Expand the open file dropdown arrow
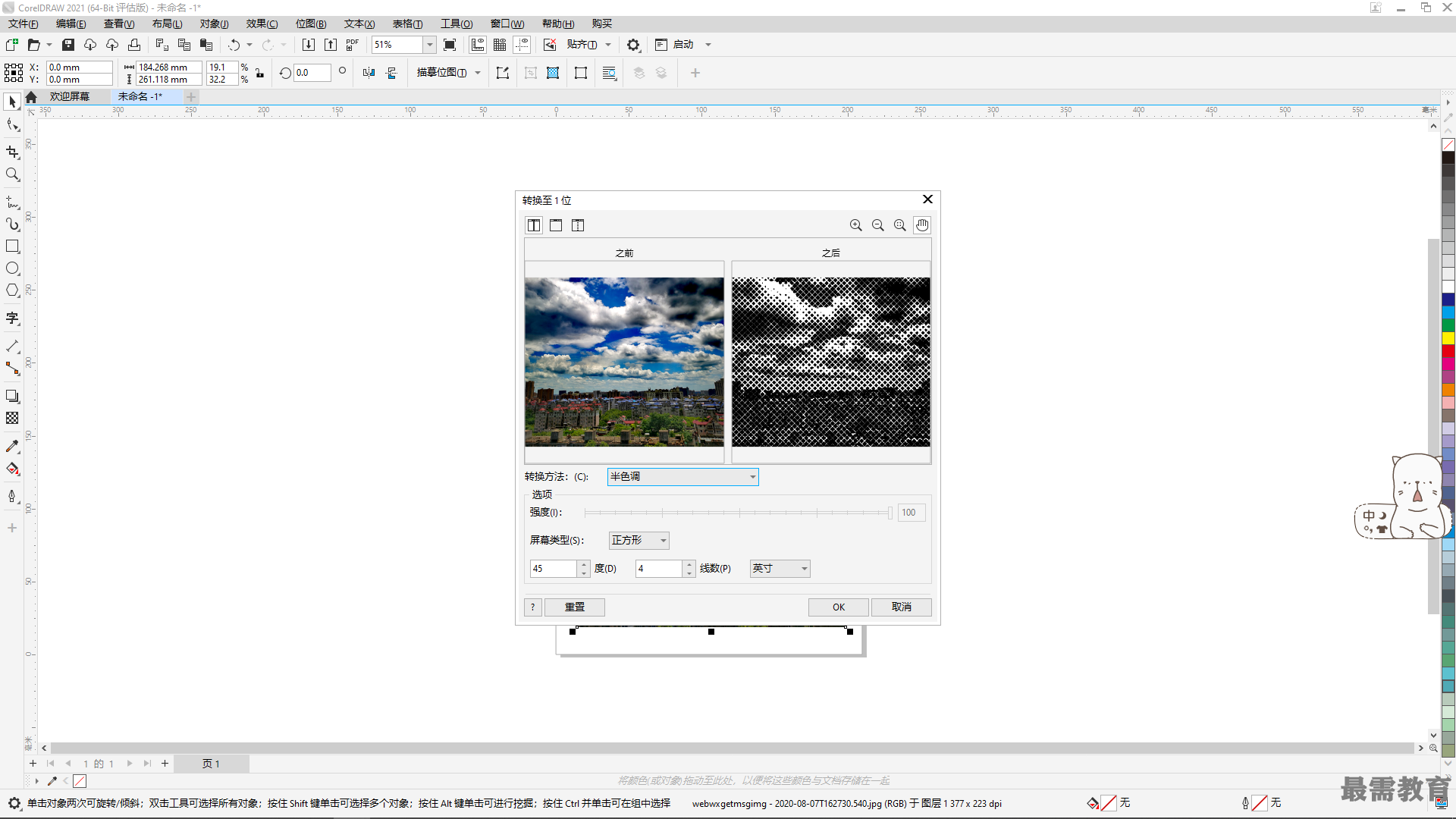Image resolution: width=1456 pixels, height=819 pixels. click(49, 45)
